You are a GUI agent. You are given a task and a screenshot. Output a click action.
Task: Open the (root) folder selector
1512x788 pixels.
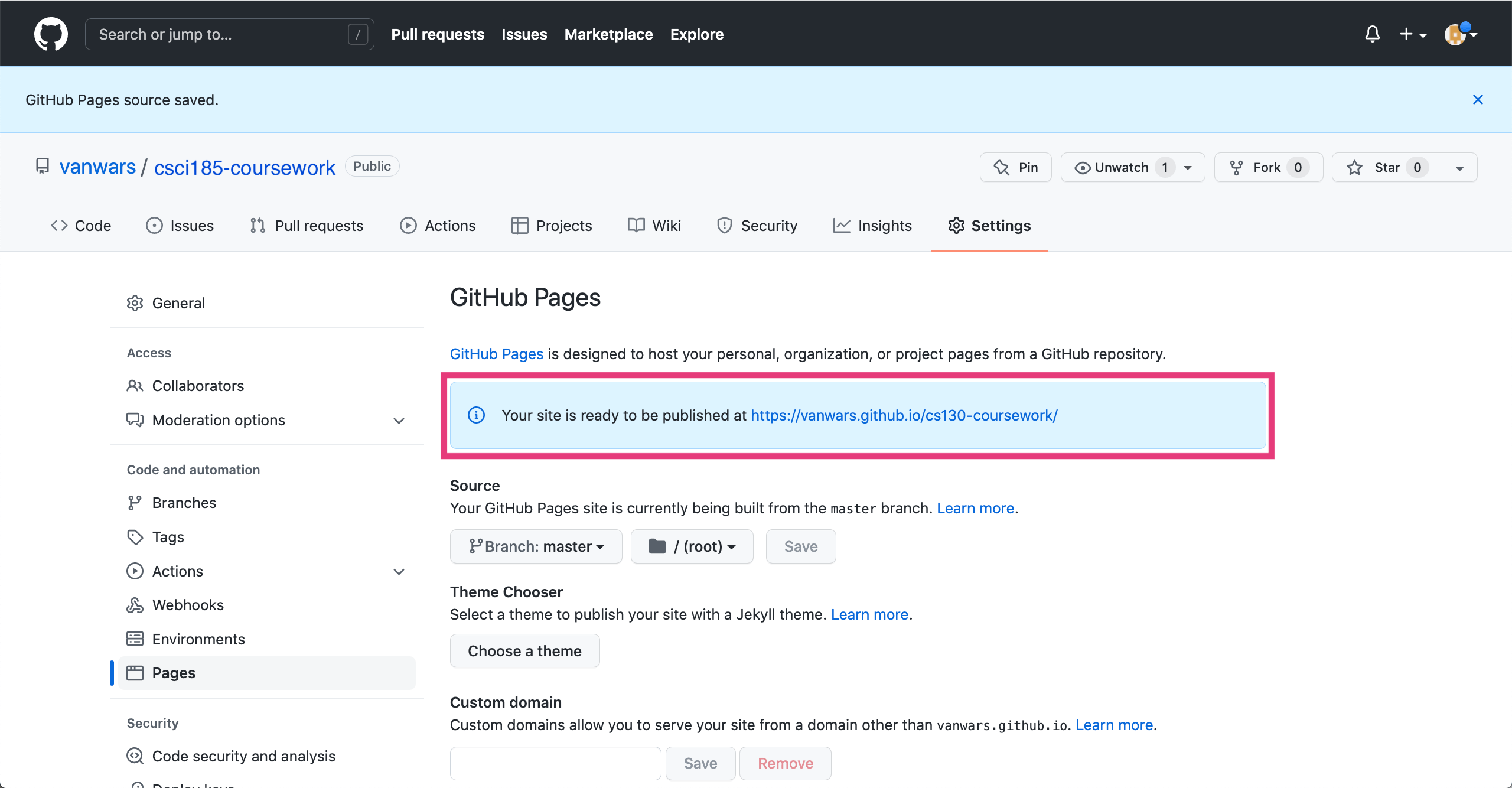coord(692,546)
